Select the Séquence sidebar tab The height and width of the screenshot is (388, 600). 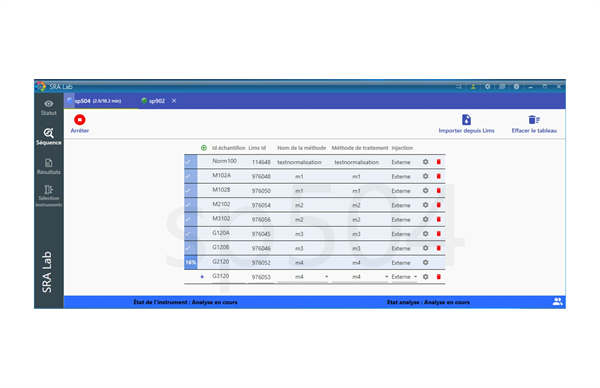[x=49, y=136]
